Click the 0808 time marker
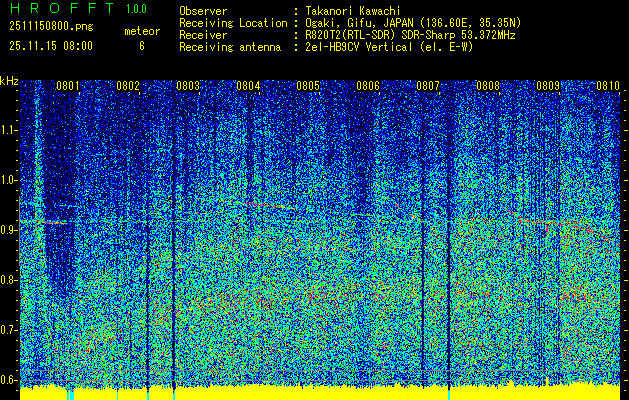Image resolution: width=629 pixels, height=400 pixels. pyautogui.click(x=488, y=86)
